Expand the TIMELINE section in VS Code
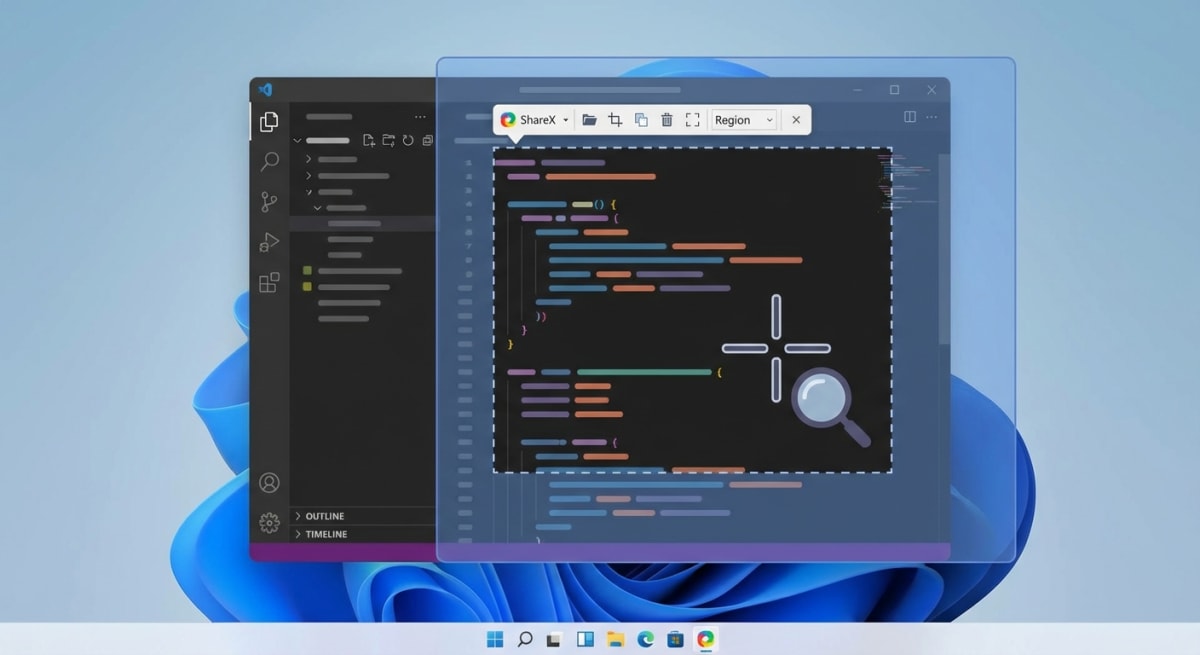This screenshot has height=655, width=1200. pos(325,533)
